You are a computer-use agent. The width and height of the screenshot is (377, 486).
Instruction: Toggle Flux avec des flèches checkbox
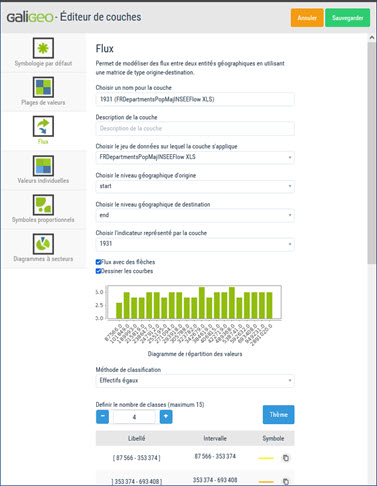coord(98,262)
